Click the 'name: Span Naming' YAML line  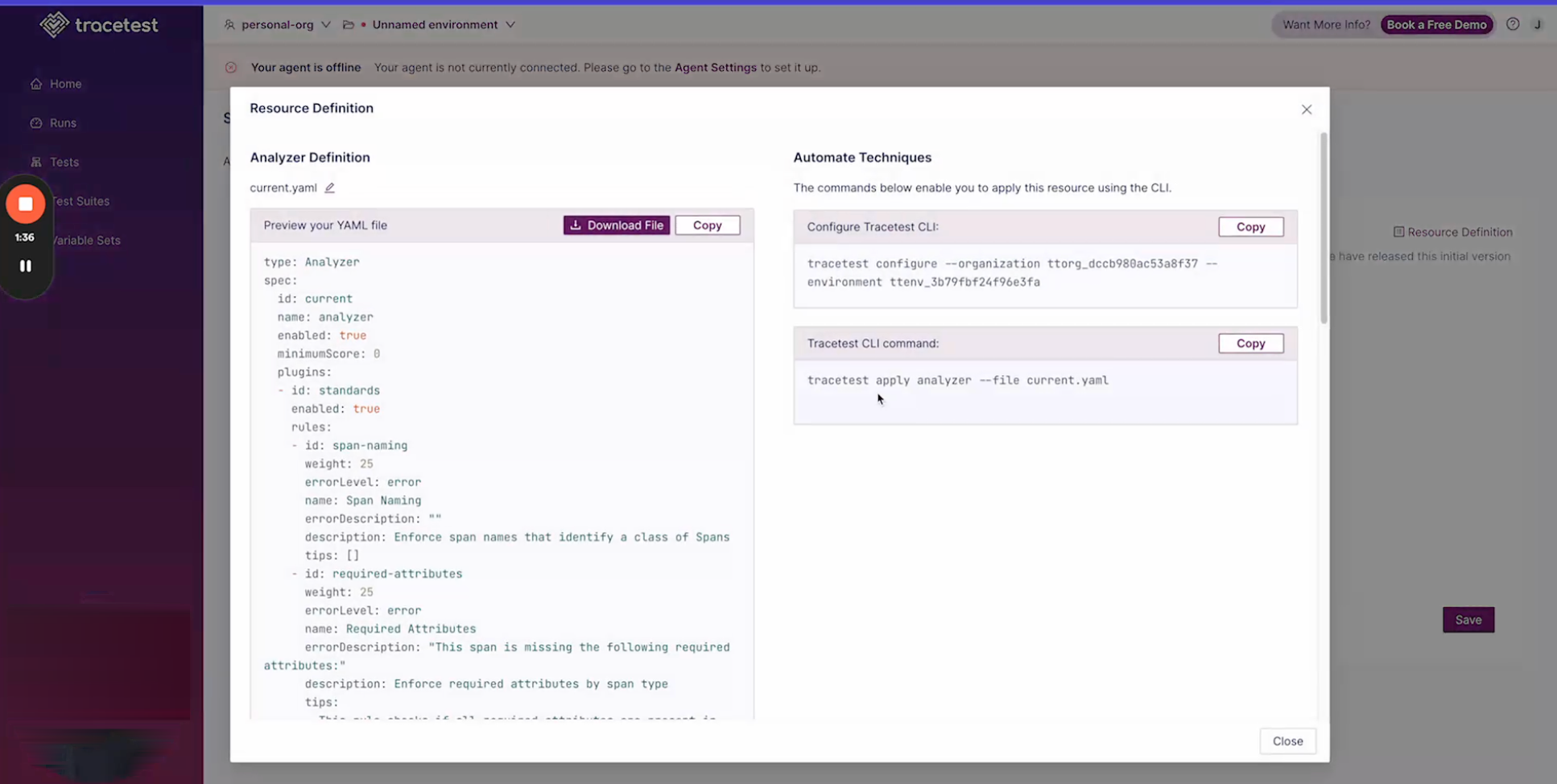362,501
